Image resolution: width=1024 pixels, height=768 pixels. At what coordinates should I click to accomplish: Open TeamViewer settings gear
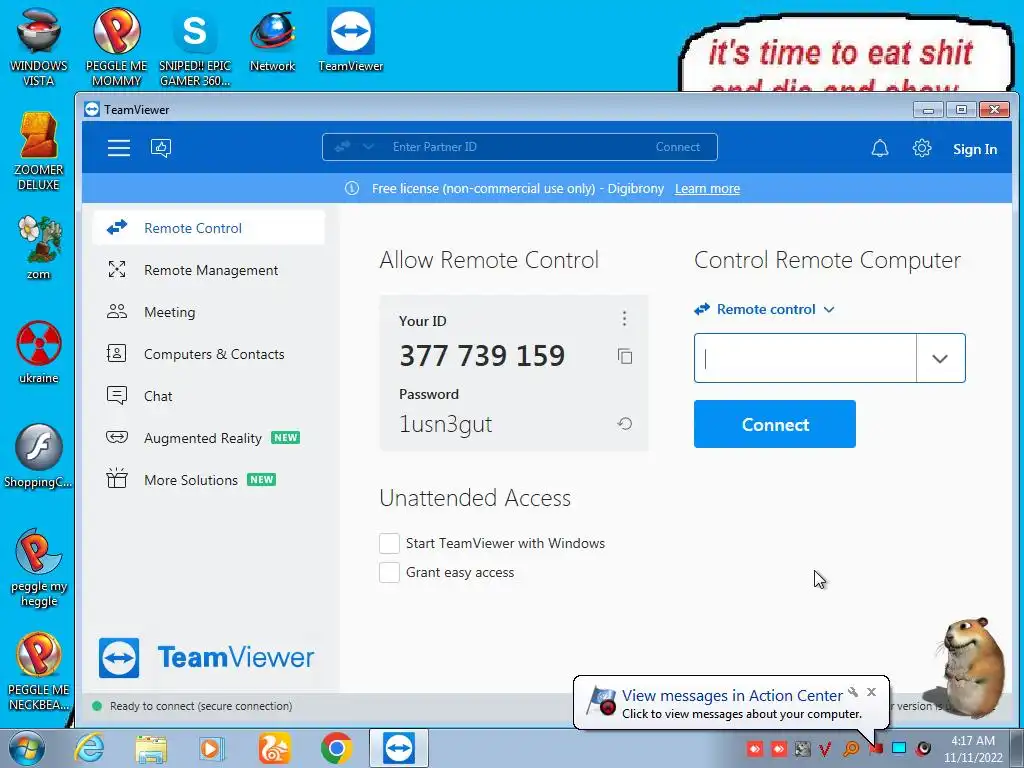point(921,148)
